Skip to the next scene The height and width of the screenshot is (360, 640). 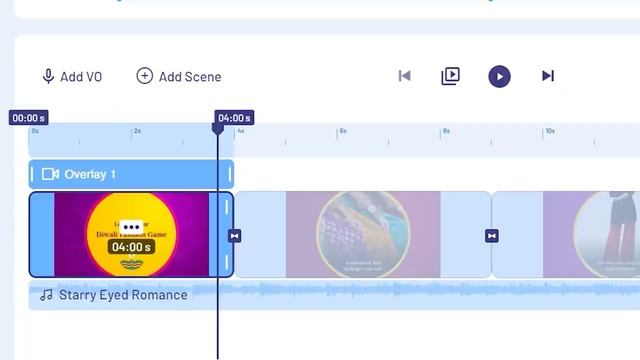point(548,76)
